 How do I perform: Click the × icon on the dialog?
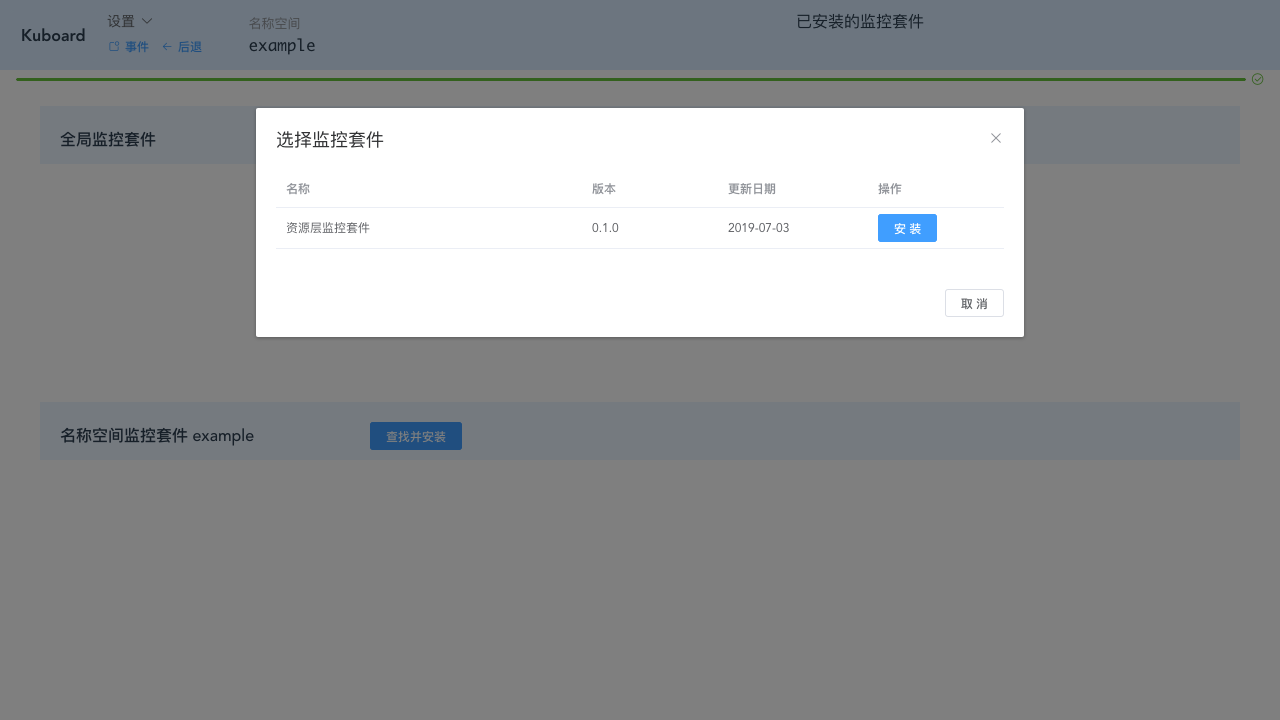(996, 138)
